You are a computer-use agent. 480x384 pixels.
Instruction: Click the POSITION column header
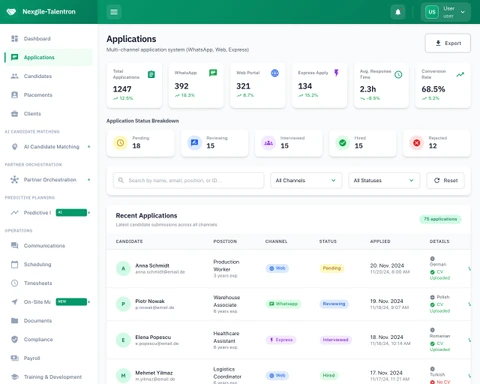pyautogui.click(x=225, y=241)
